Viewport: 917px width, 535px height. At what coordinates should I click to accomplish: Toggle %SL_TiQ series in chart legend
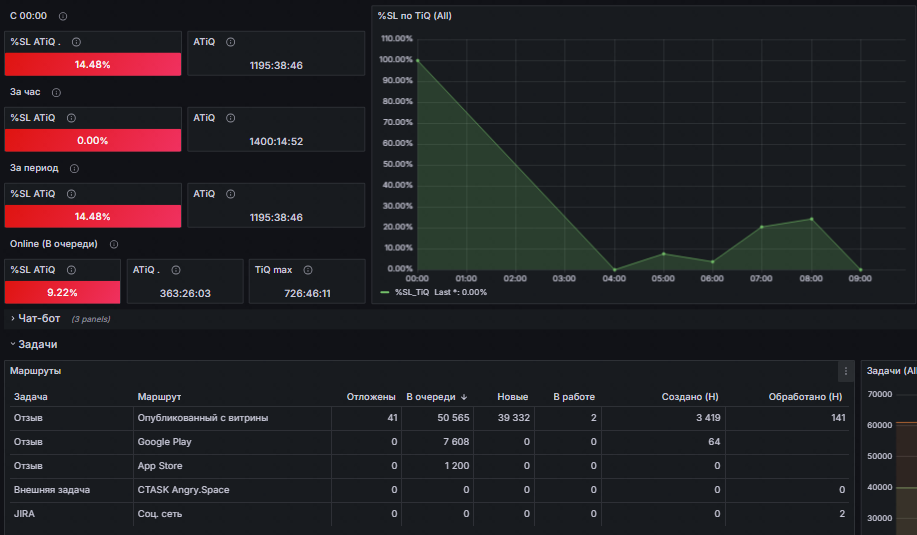pos(412,292)
